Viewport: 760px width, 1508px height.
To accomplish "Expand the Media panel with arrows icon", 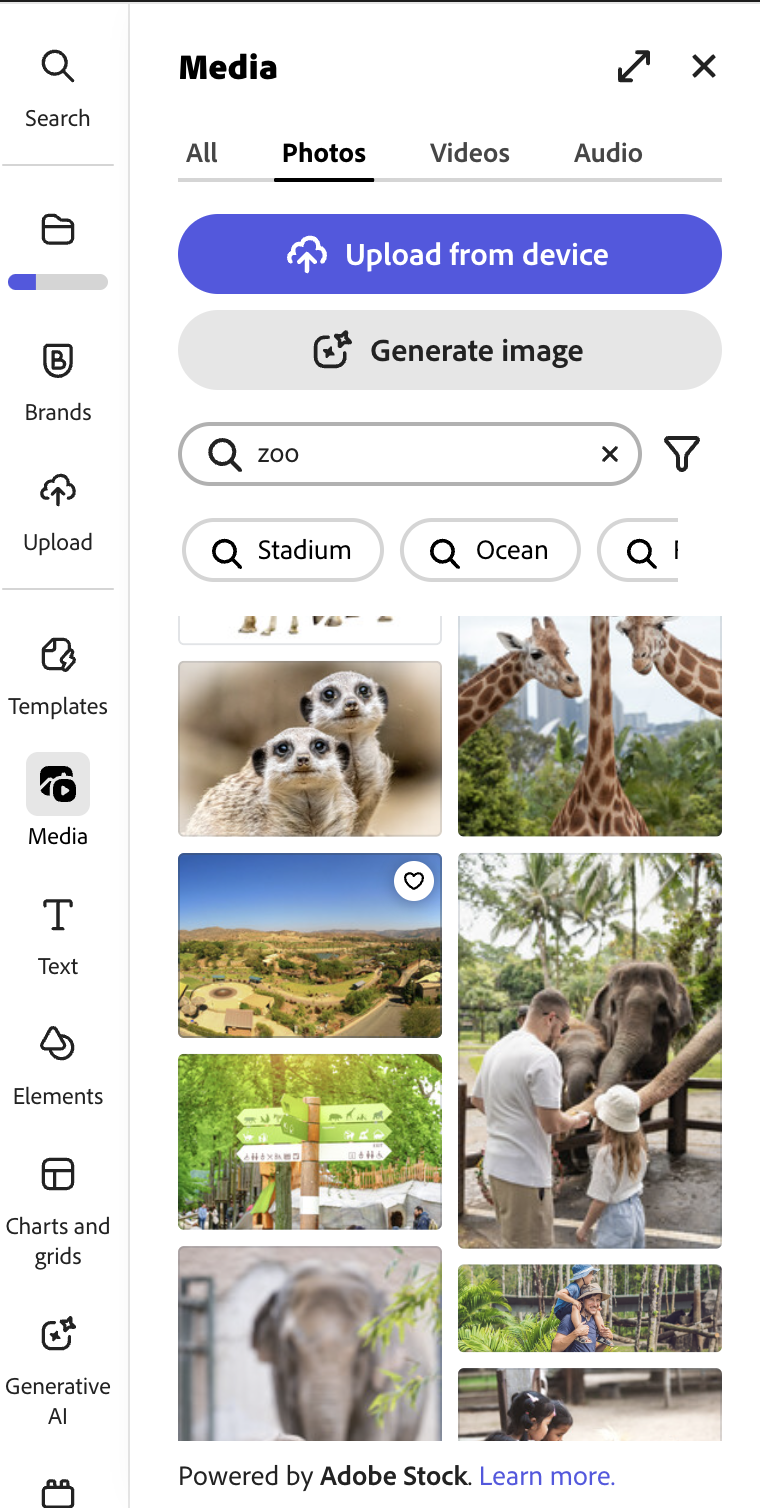I will coord(634,66).
